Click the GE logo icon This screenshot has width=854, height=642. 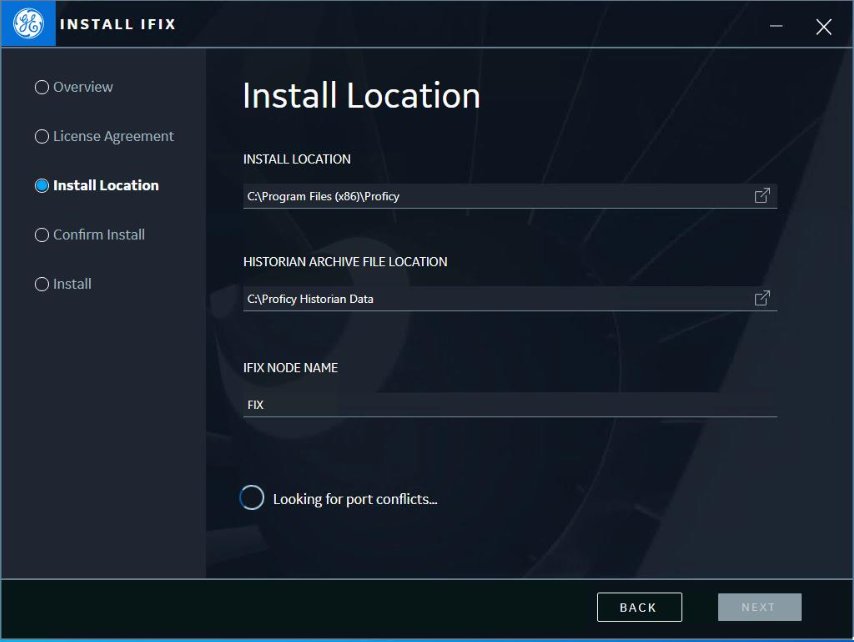tap(28, 24)
